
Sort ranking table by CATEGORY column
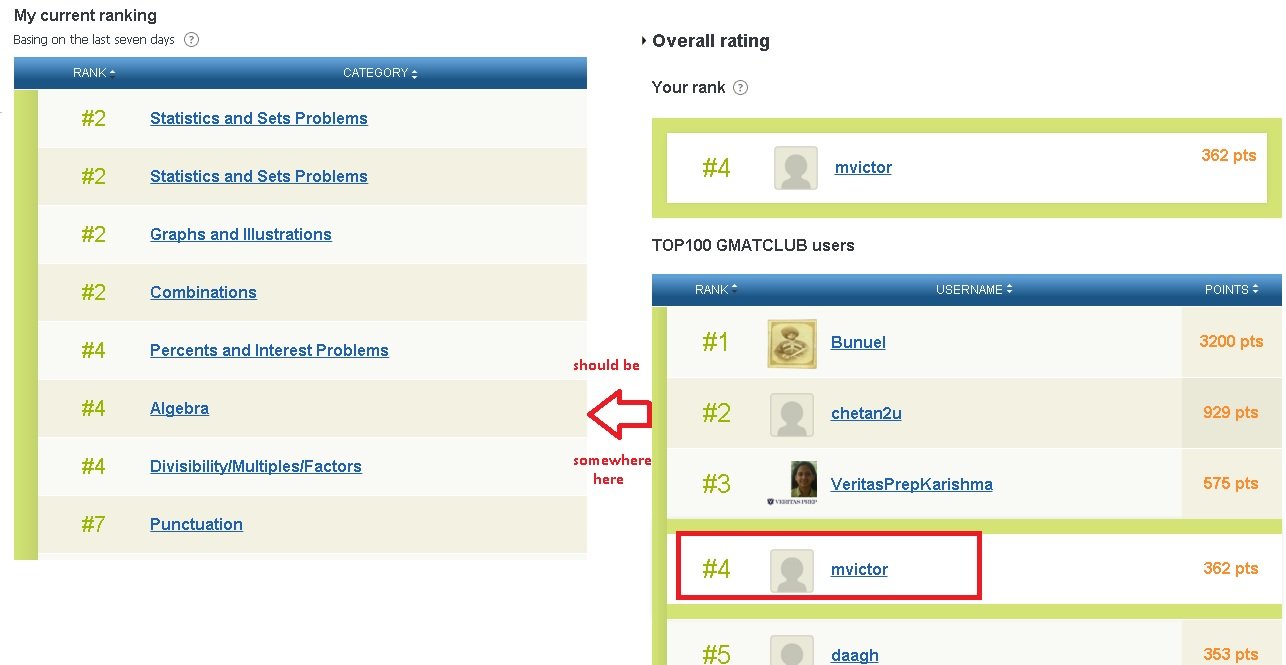pyautogui.click(x=380, y=73)
